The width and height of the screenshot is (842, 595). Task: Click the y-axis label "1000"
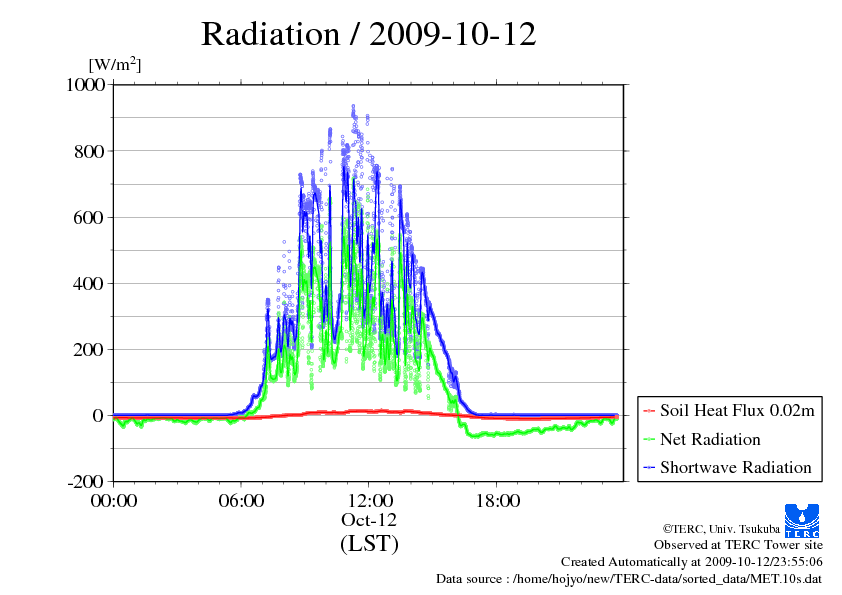tap(85, 85)
